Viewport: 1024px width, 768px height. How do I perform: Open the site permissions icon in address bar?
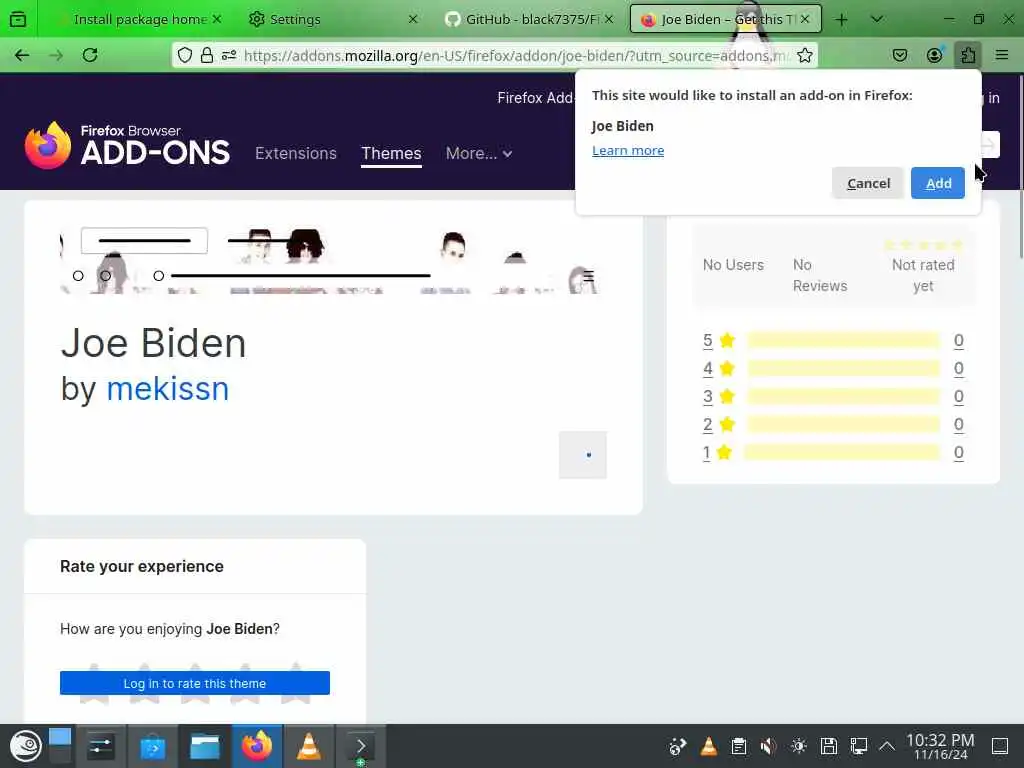point(229,56)
